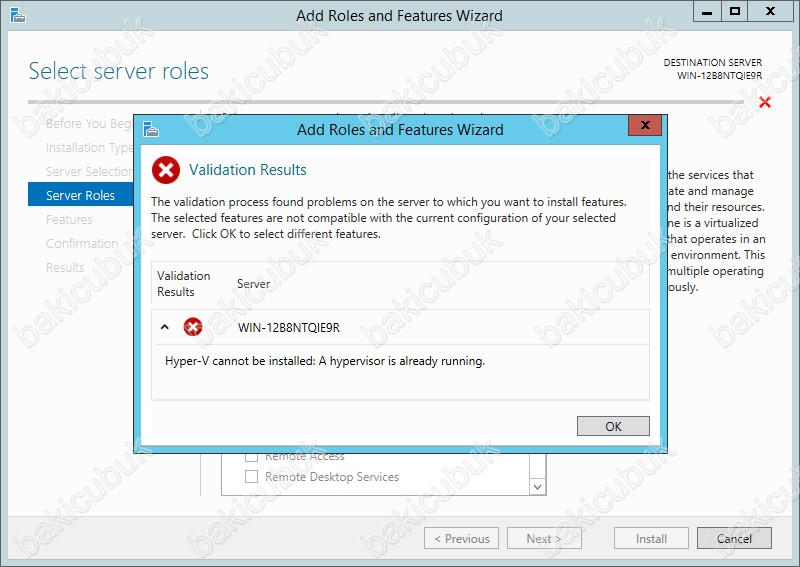Click OK in the Validation Results dialog
This screenshot has width=800, height=567.
click(x=613, y=426)
